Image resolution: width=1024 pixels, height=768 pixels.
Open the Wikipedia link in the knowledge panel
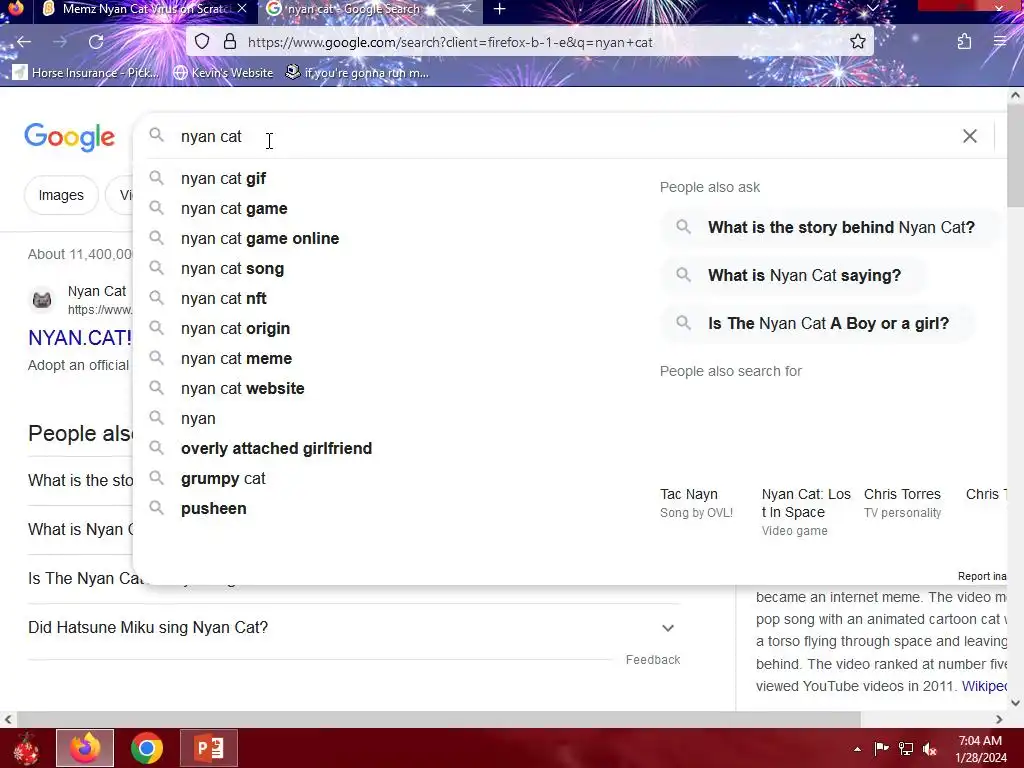pyautogui.click(x=985, y=686)
